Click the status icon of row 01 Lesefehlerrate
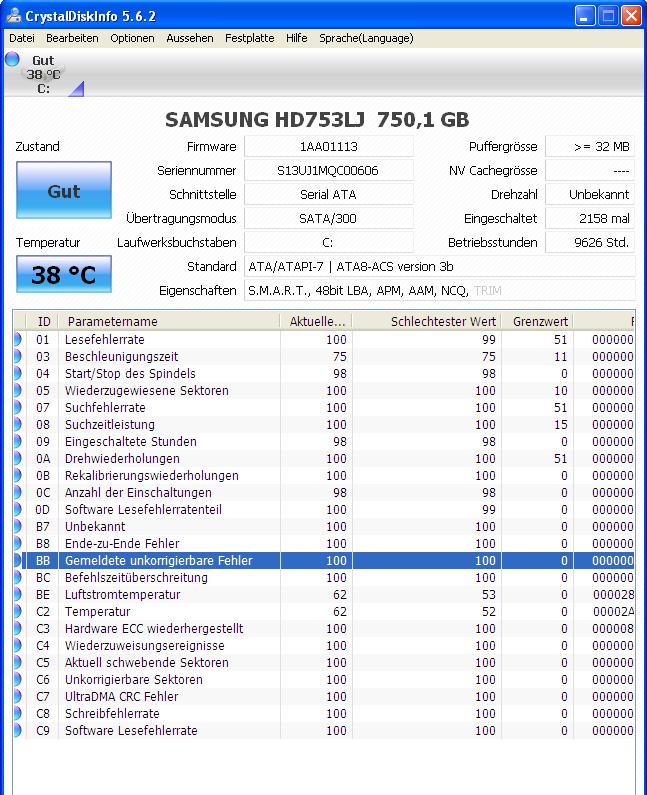 click(18, 339)
